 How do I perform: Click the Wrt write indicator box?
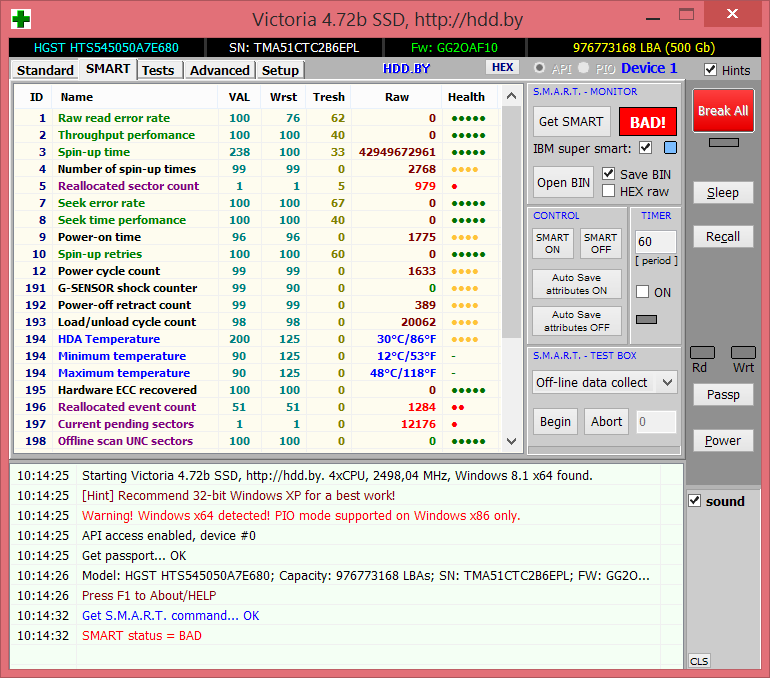coord(743,352)
